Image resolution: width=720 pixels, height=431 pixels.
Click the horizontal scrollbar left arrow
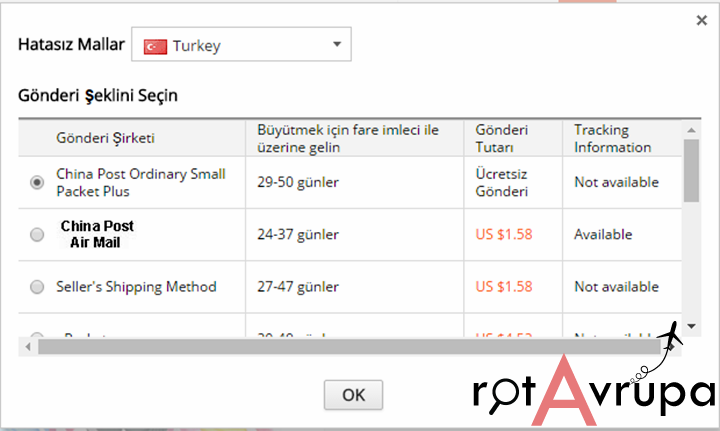[x=27, y=346]
